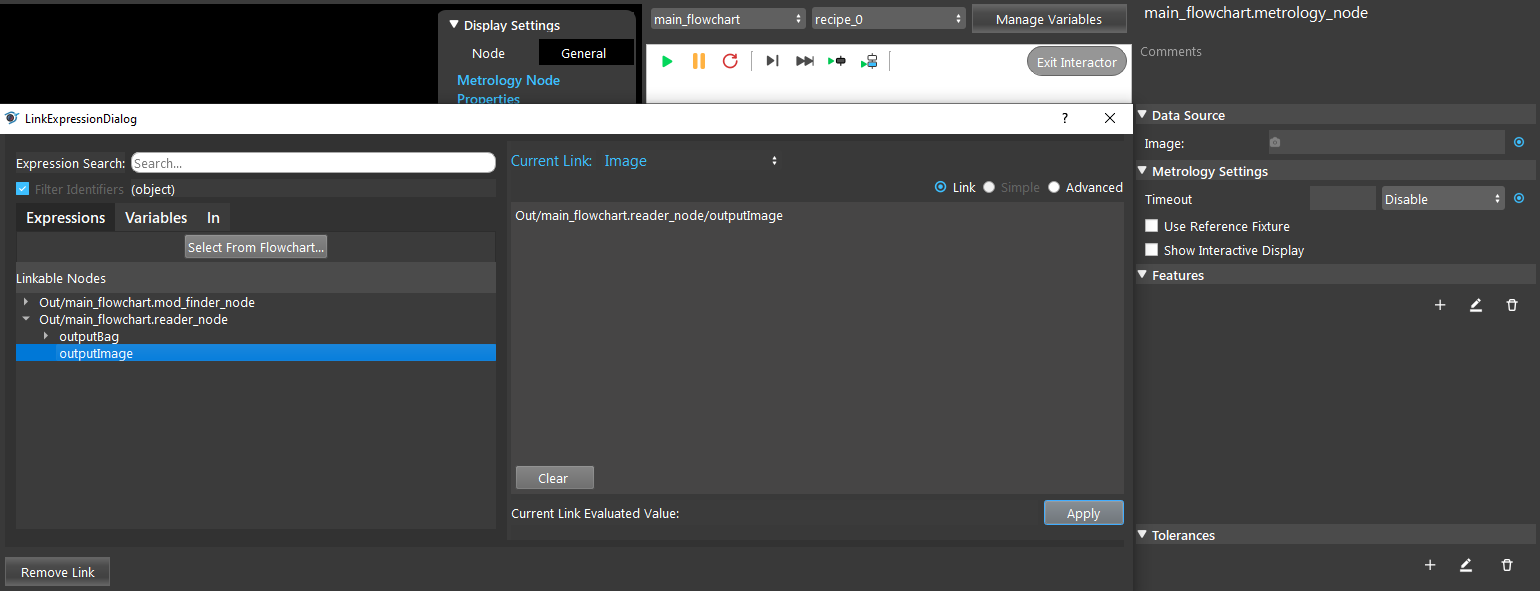This screenshot has width=1540, height=591.
Task: Switch to the Variables tab
Action: 156,217
